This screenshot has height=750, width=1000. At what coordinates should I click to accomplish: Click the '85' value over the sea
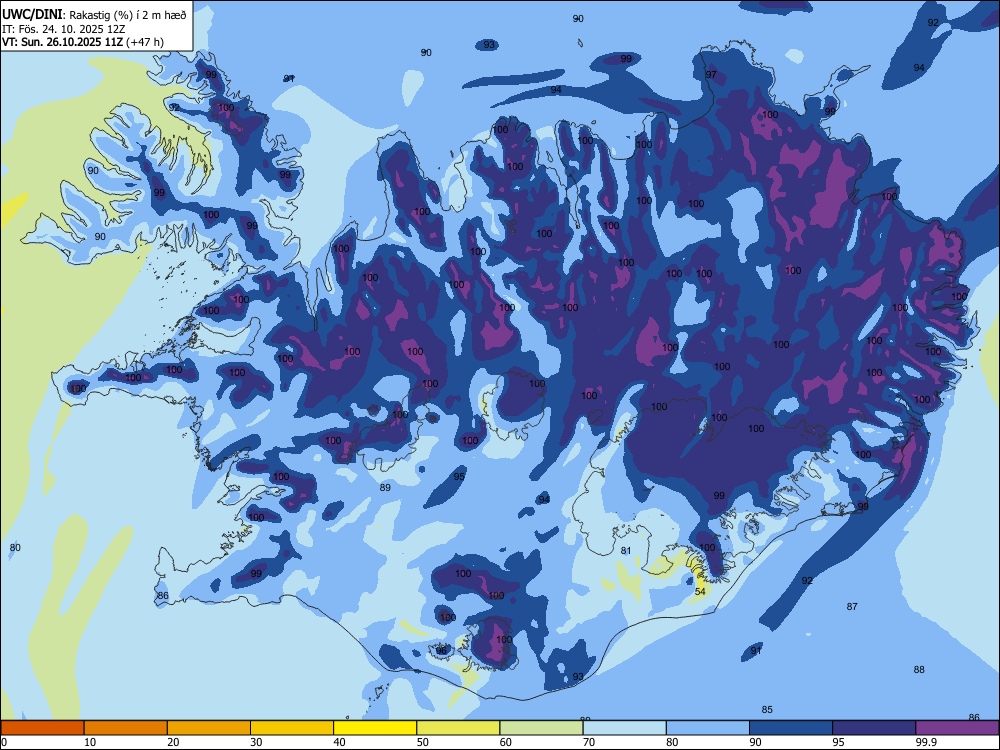click(767, 710)
